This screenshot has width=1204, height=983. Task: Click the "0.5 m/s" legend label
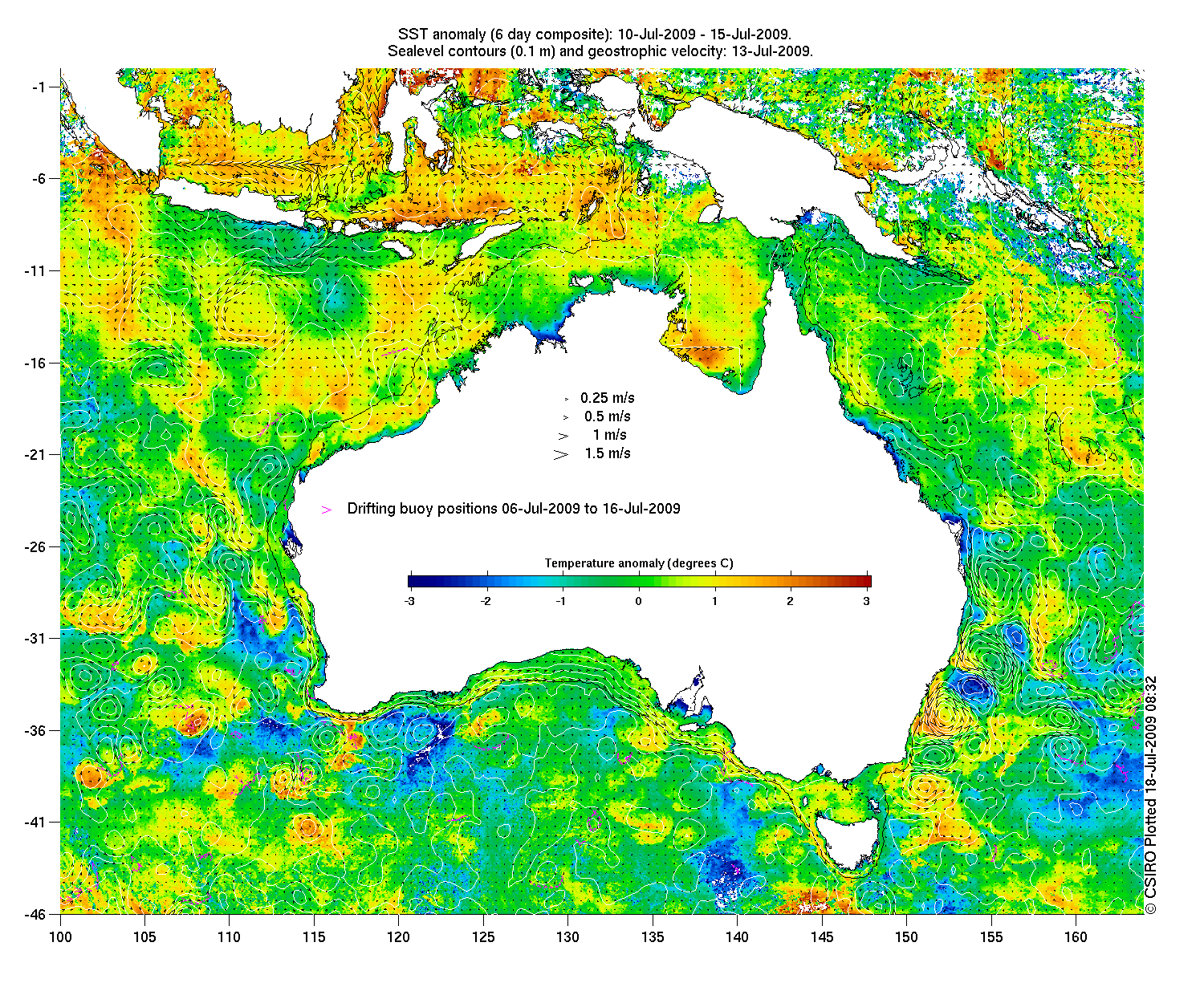608,416
